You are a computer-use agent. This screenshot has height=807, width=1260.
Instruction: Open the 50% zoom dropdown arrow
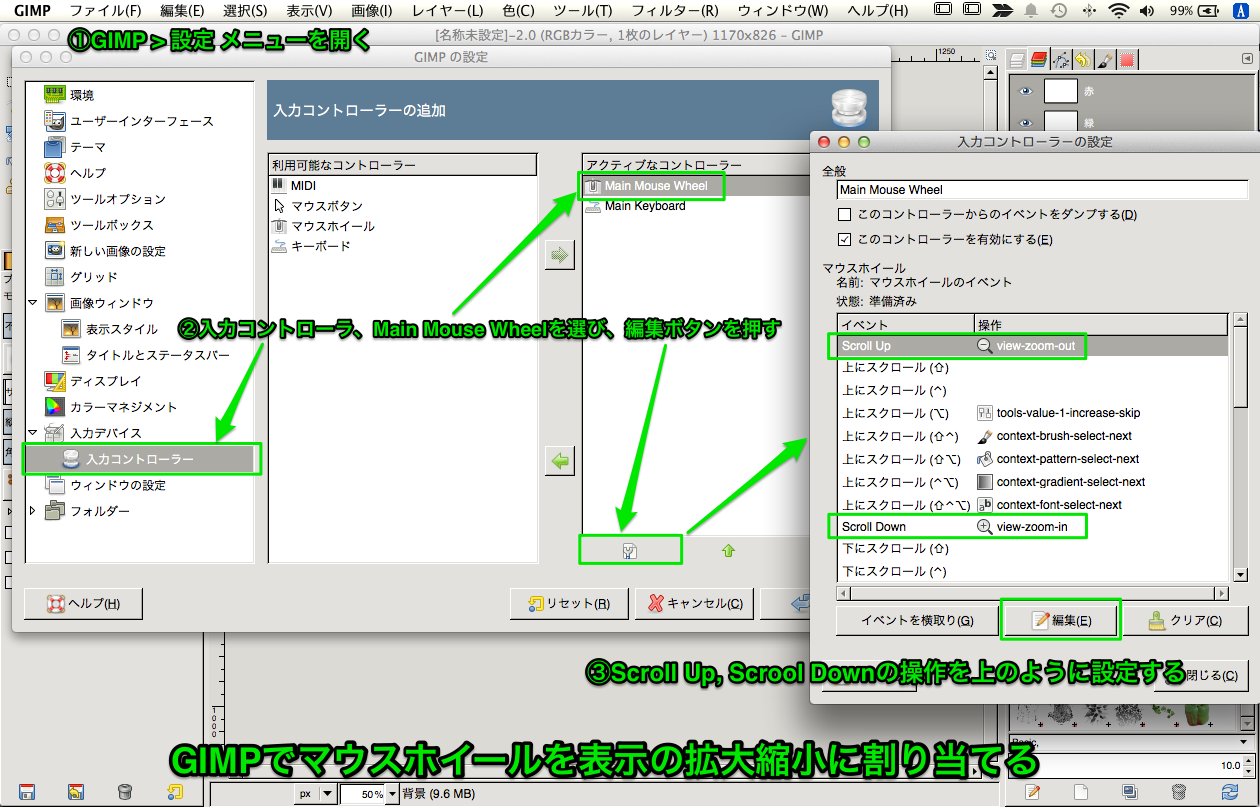(x=392, y=793)
